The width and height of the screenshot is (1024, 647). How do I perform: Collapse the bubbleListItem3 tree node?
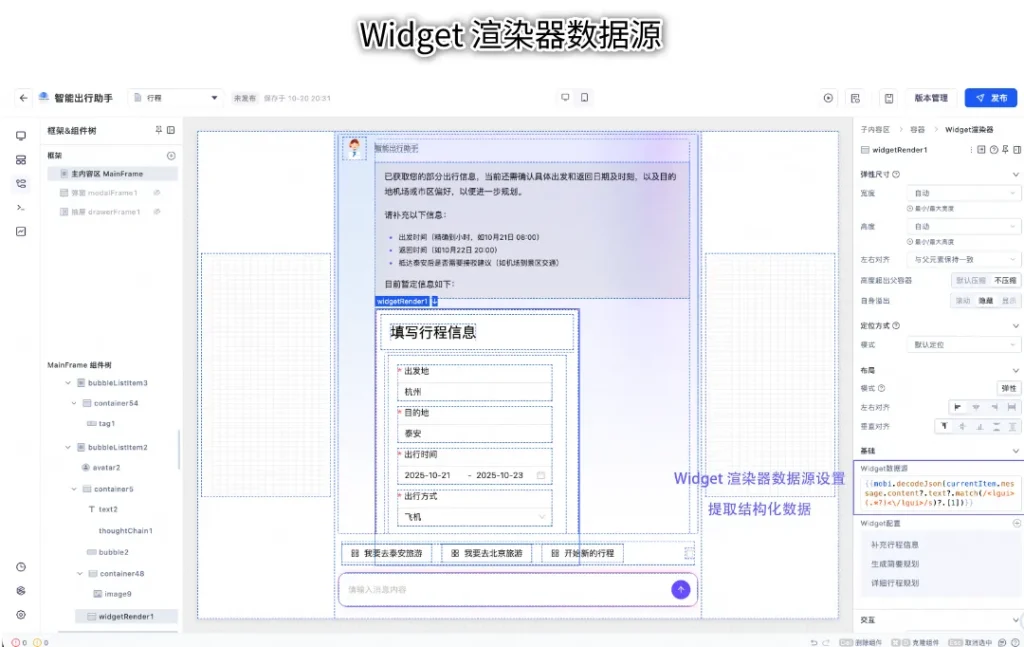[x=68, y=383]
